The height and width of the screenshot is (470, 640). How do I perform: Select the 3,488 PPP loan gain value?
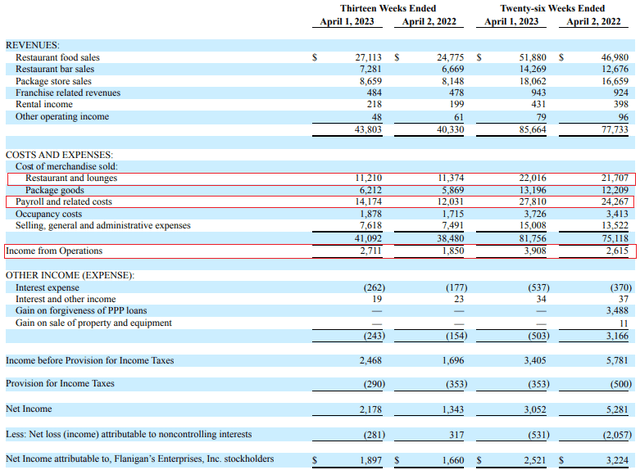click(617, 310)
